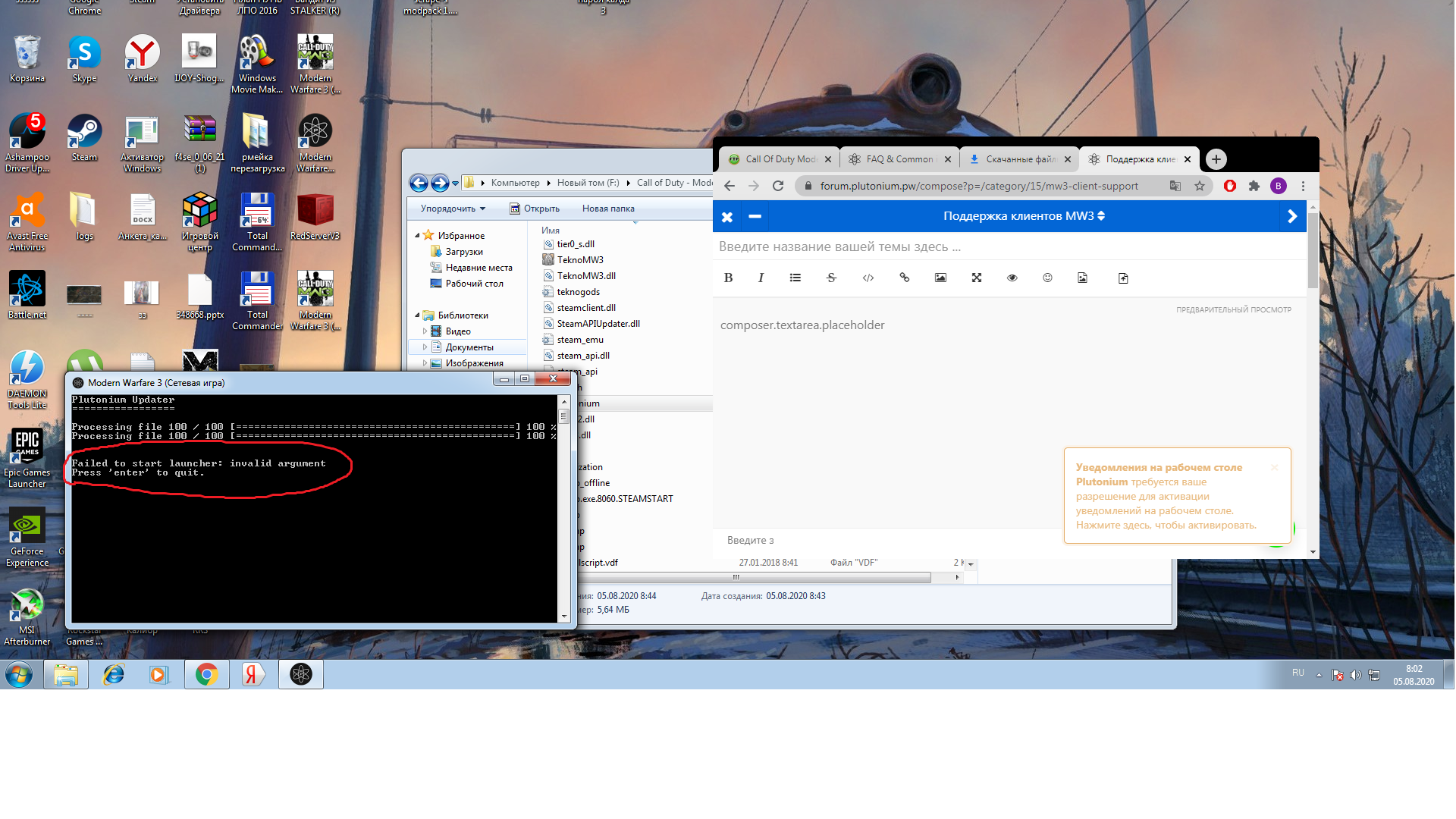Open a new browser tab
Viewport: 1456px width, 819px height.
[x=1216, y=159]
